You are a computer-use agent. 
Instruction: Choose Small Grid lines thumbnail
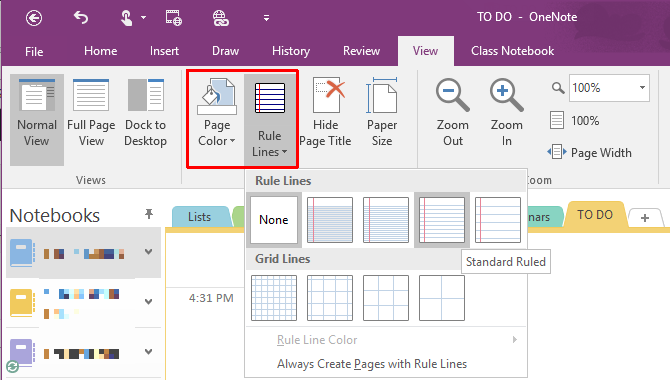274,298
